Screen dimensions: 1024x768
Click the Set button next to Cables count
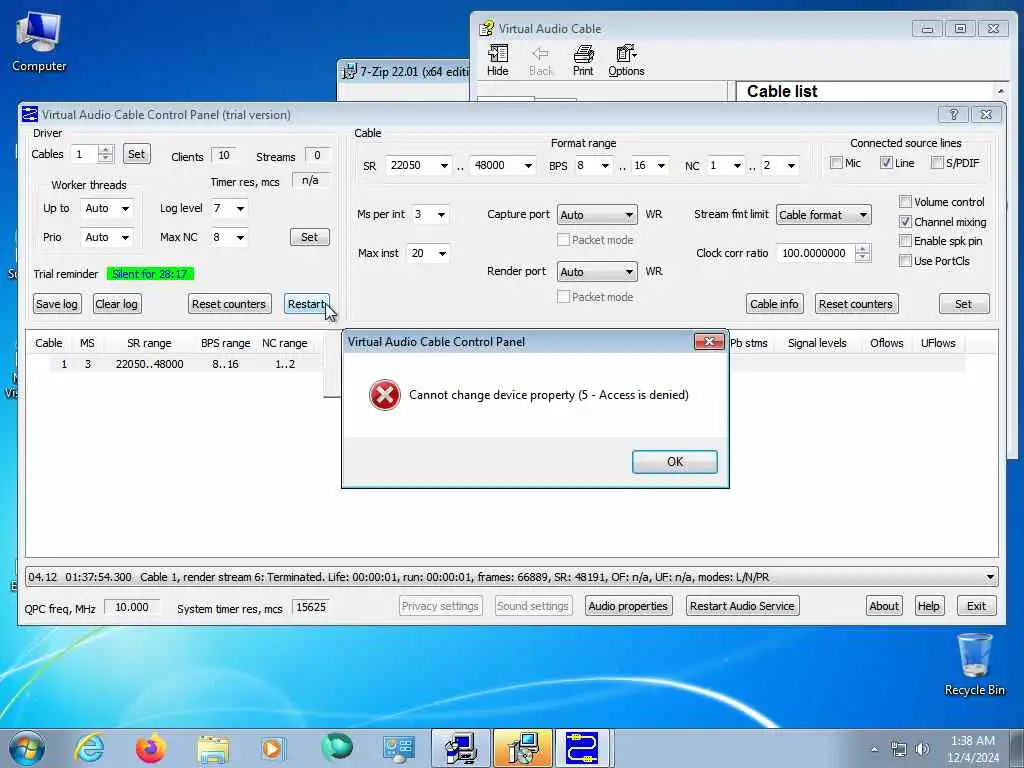click(x=136, y=154)
